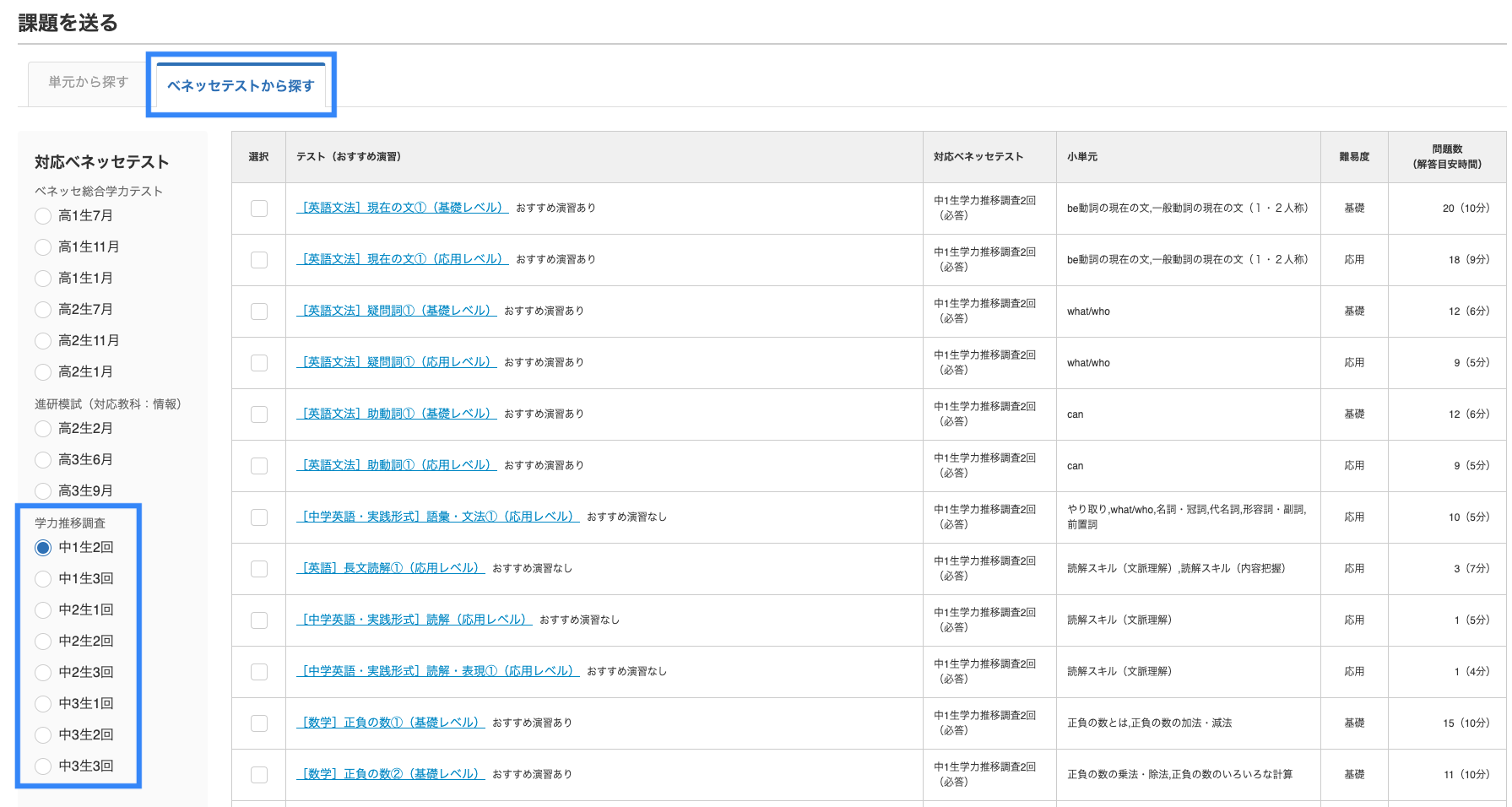1512x807 pixels.
Task: Tick the checkbox for 疑問詞①（応用レベル）
Action: (259, 363)
